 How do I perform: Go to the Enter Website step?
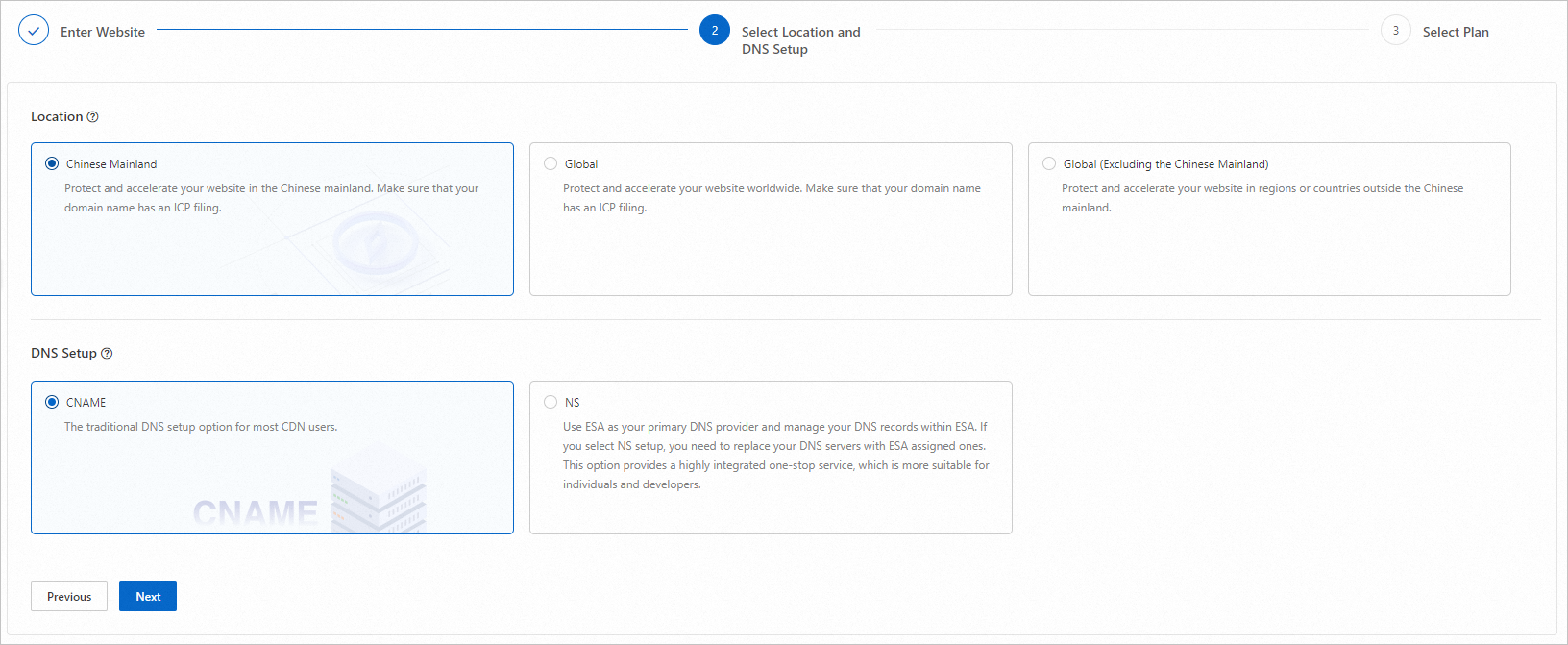(103, 32)
